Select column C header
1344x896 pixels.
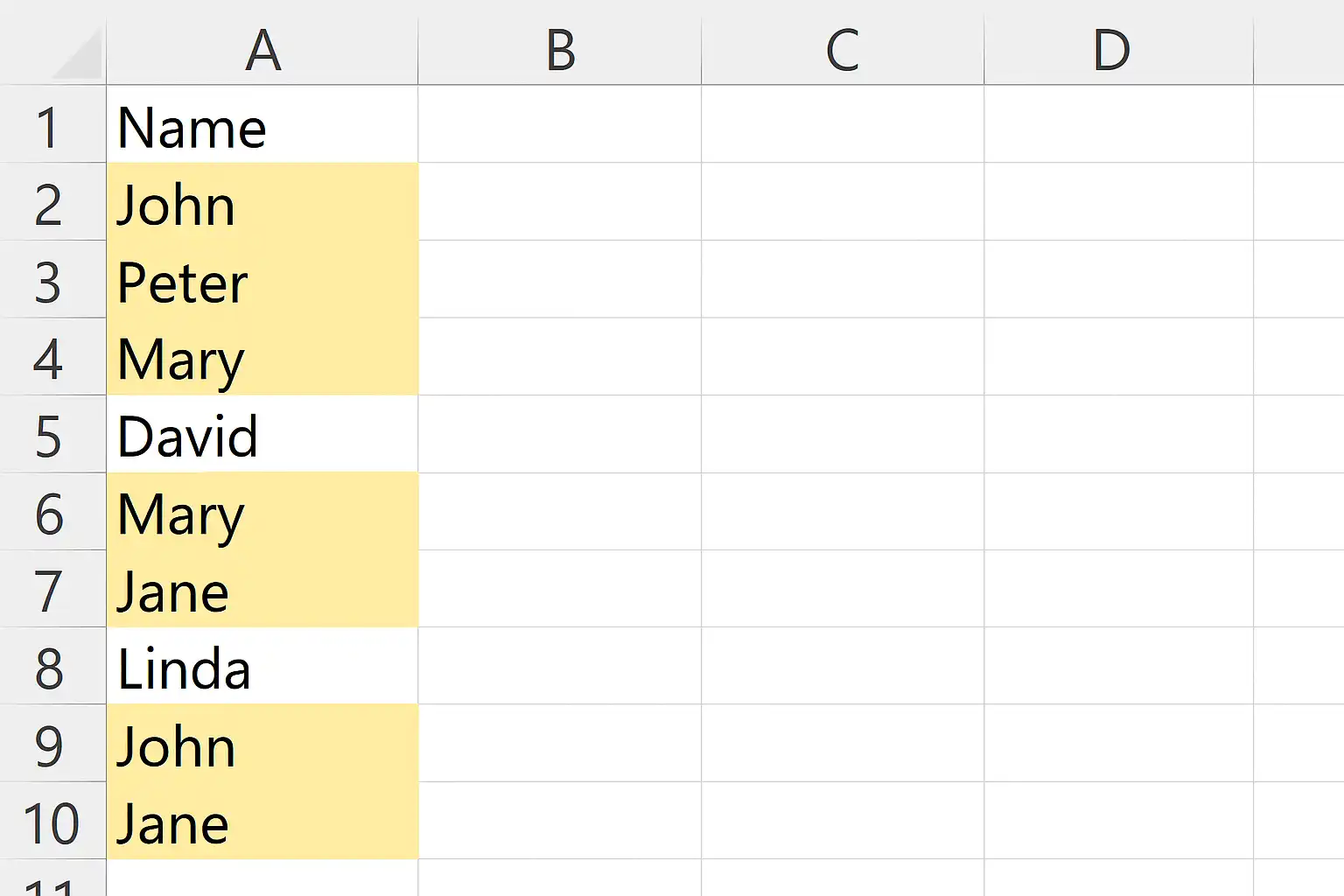point(843,50)
